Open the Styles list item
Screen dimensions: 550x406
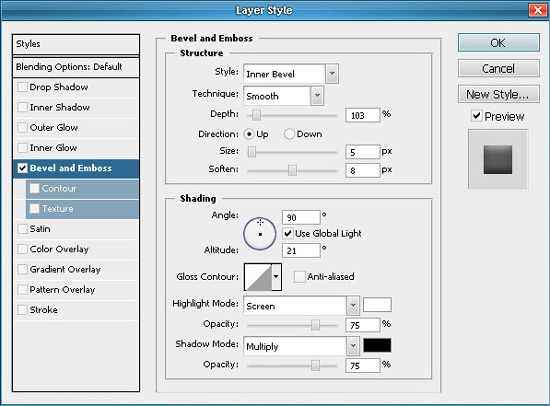[76, 44]
